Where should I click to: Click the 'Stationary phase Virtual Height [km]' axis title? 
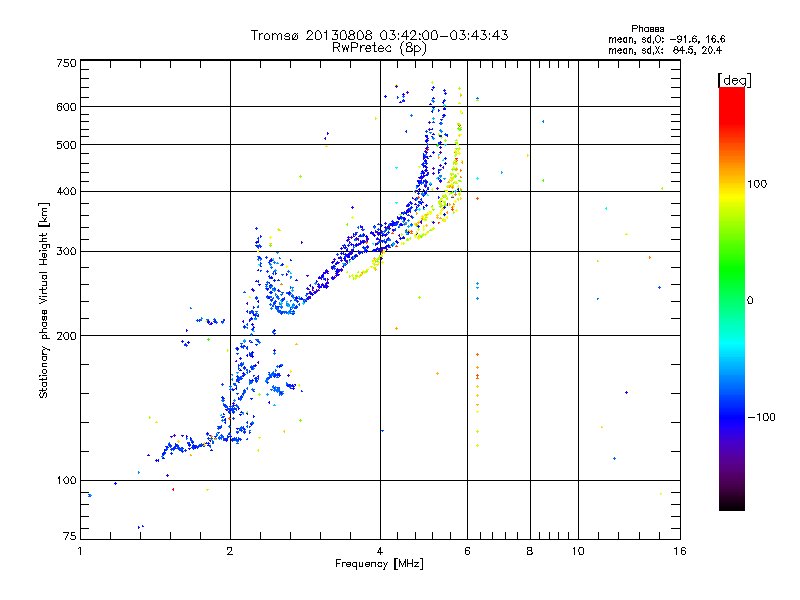click(44, 300)
